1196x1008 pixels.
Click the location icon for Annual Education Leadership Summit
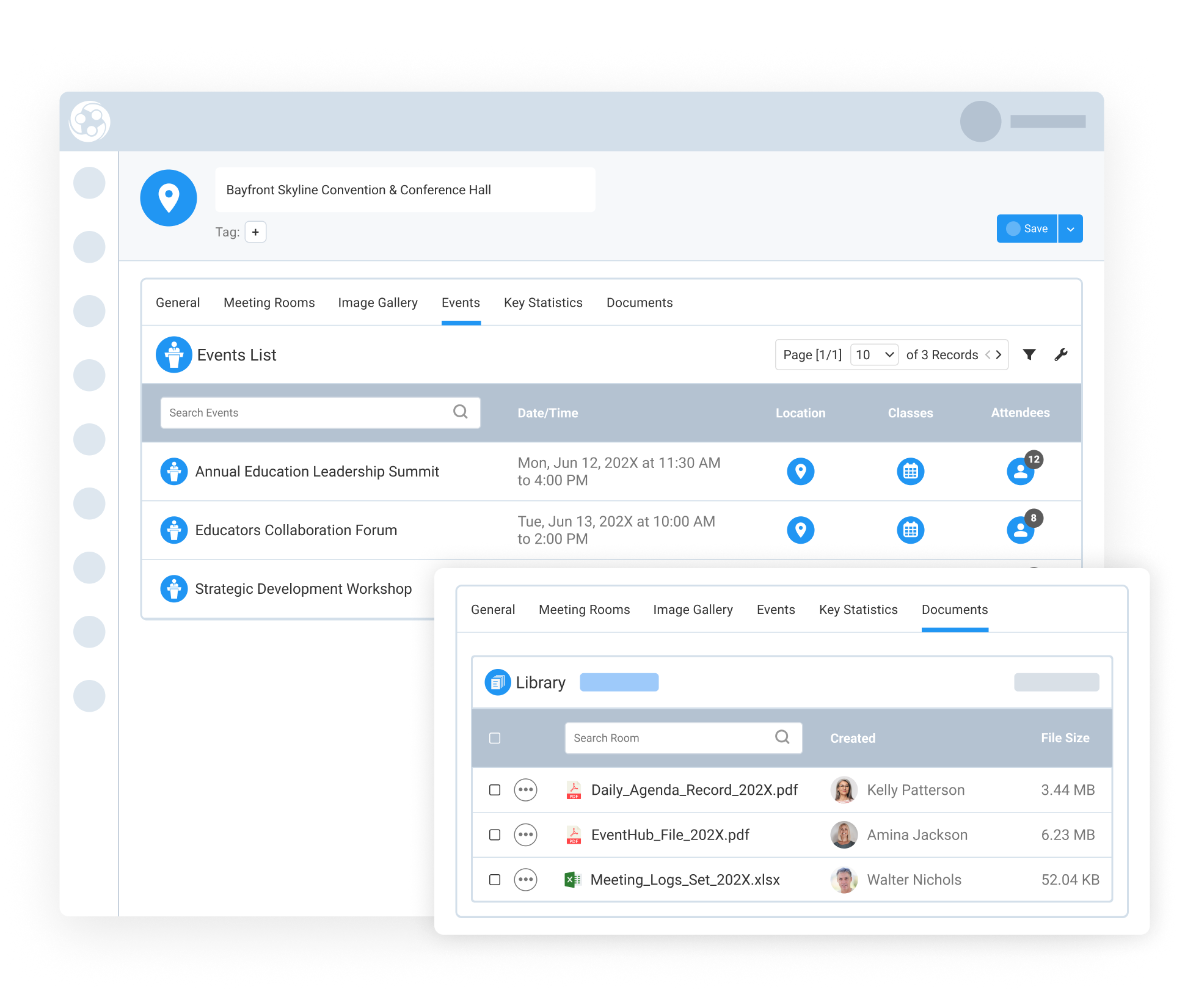tap(800, 471)
